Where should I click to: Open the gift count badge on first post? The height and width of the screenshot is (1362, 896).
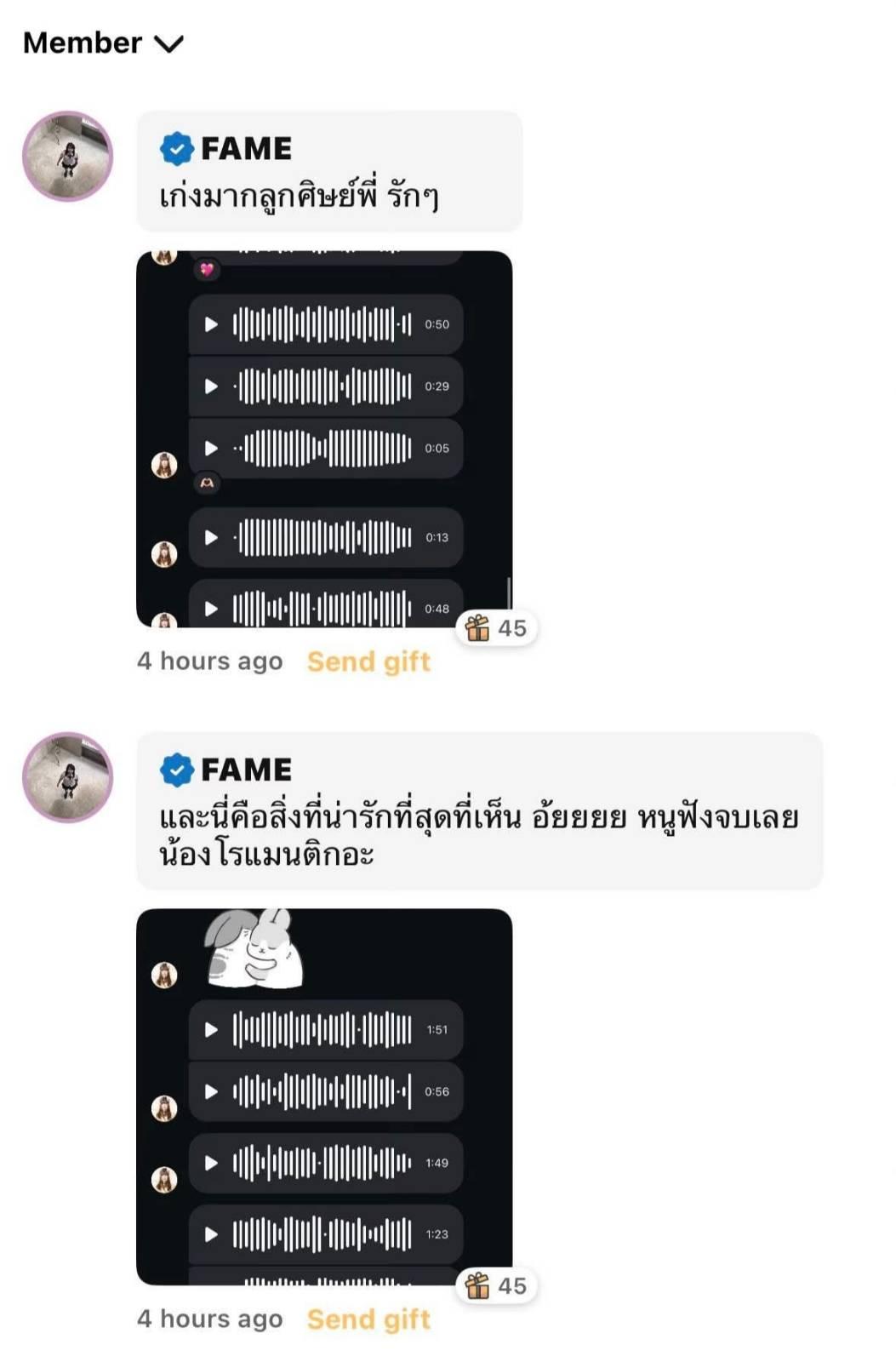click(x=496, y=628)
